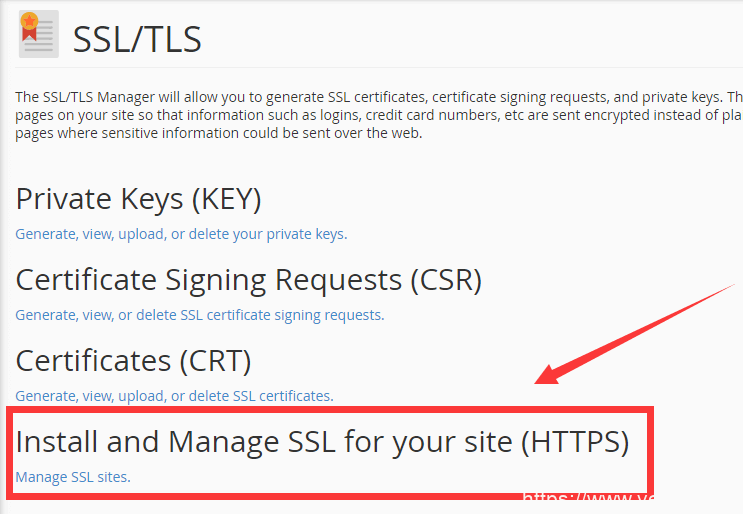Viewport: 743px width, 514px height.
Task: Click the red arrow annotation head
Action: pos(550,374)
